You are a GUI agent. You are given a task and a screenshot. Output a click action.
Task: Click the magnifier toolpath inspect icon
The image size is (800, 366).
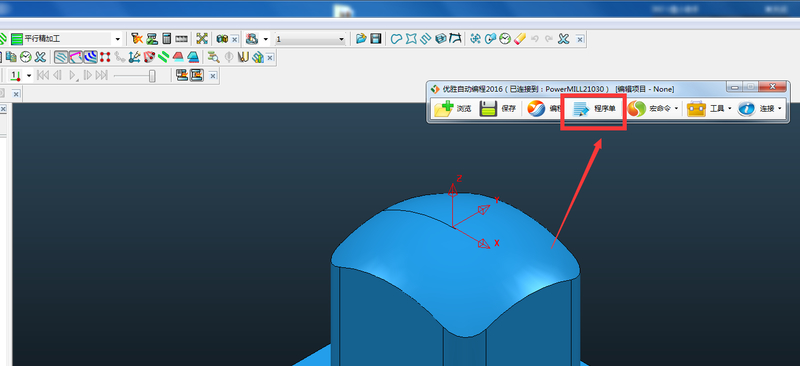214,57
